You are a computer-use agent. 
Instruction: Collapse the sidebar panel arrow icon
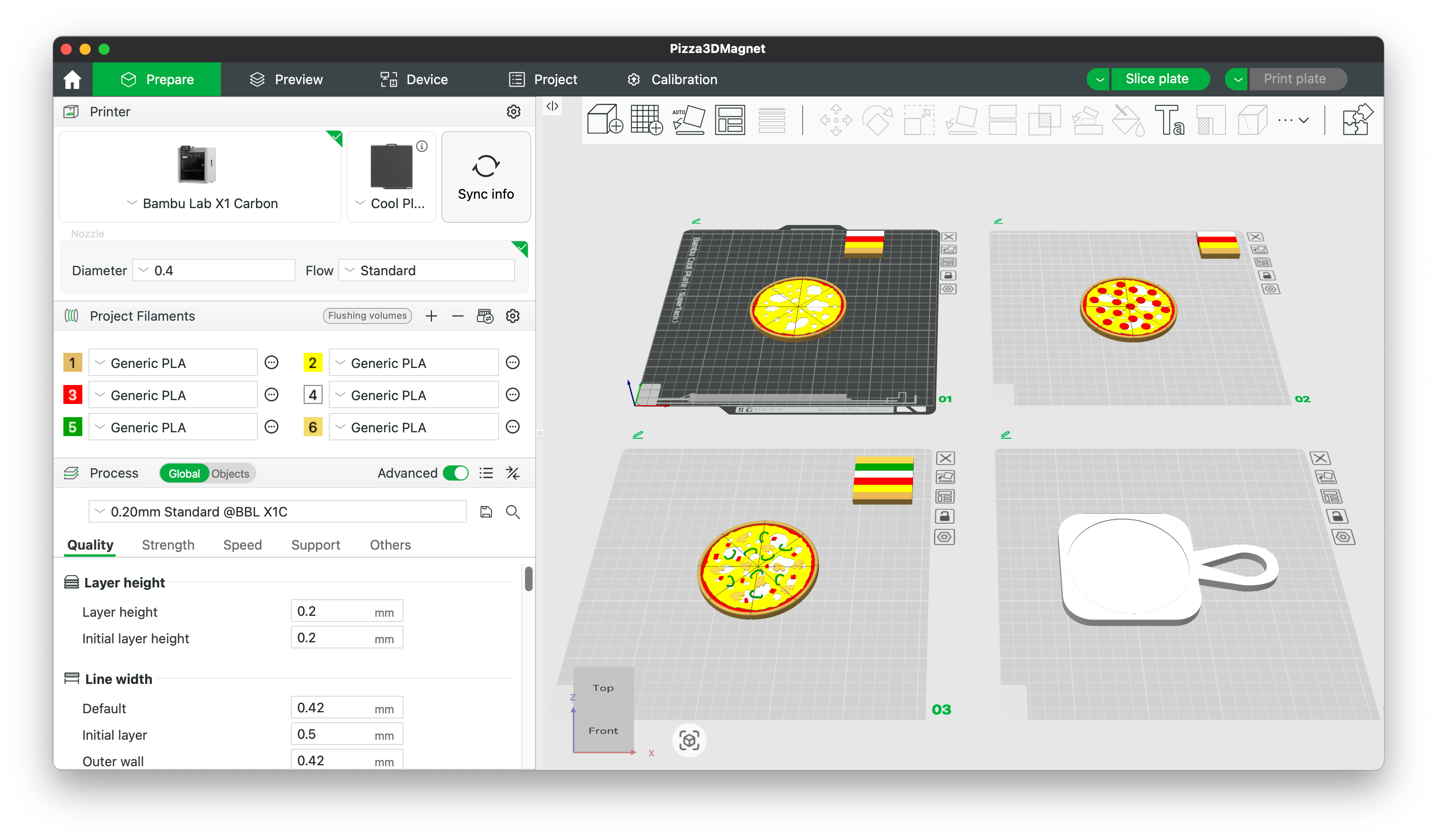552,106
